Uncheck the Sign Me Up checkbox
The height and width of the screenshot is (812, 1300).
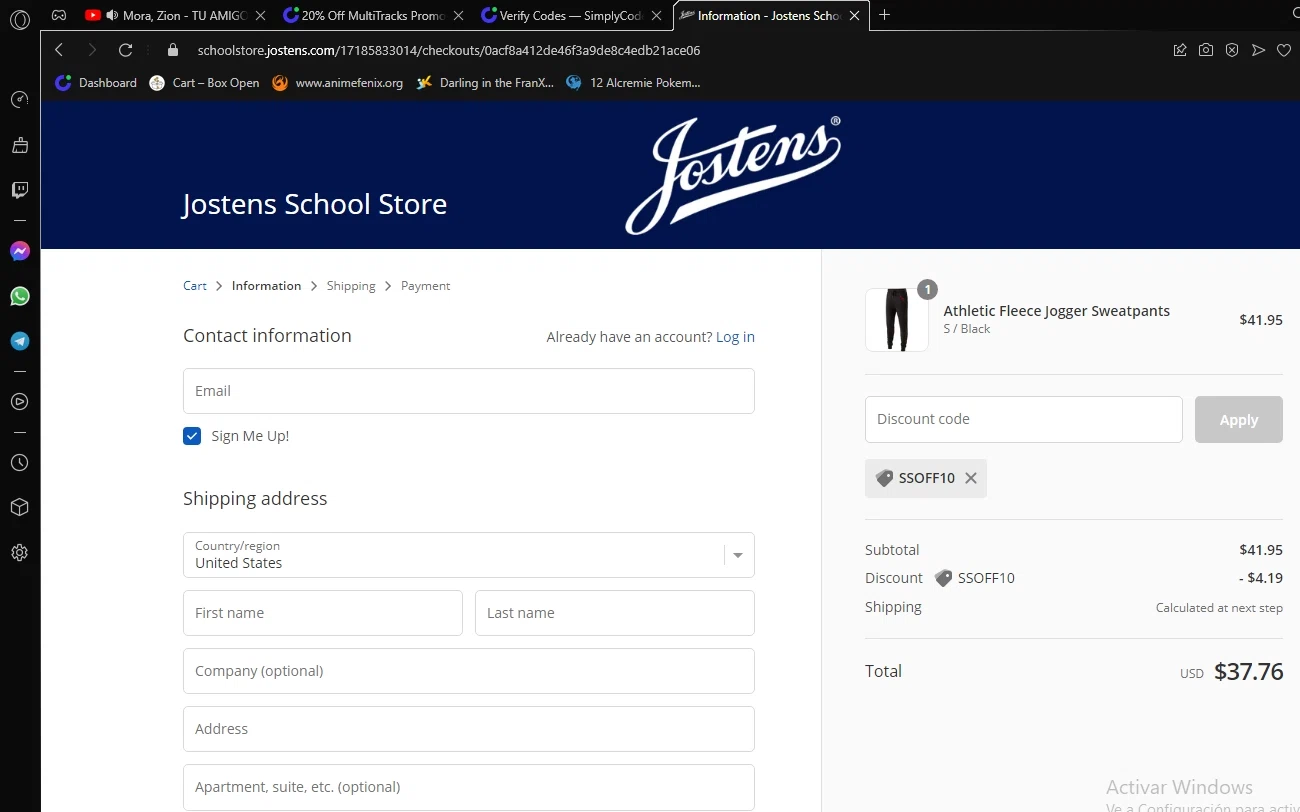pos(192,436)
